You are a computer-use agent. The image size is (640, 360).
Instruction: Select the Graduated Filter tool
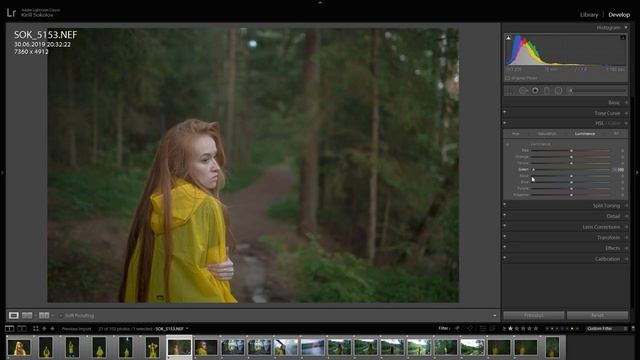[547, 91]
